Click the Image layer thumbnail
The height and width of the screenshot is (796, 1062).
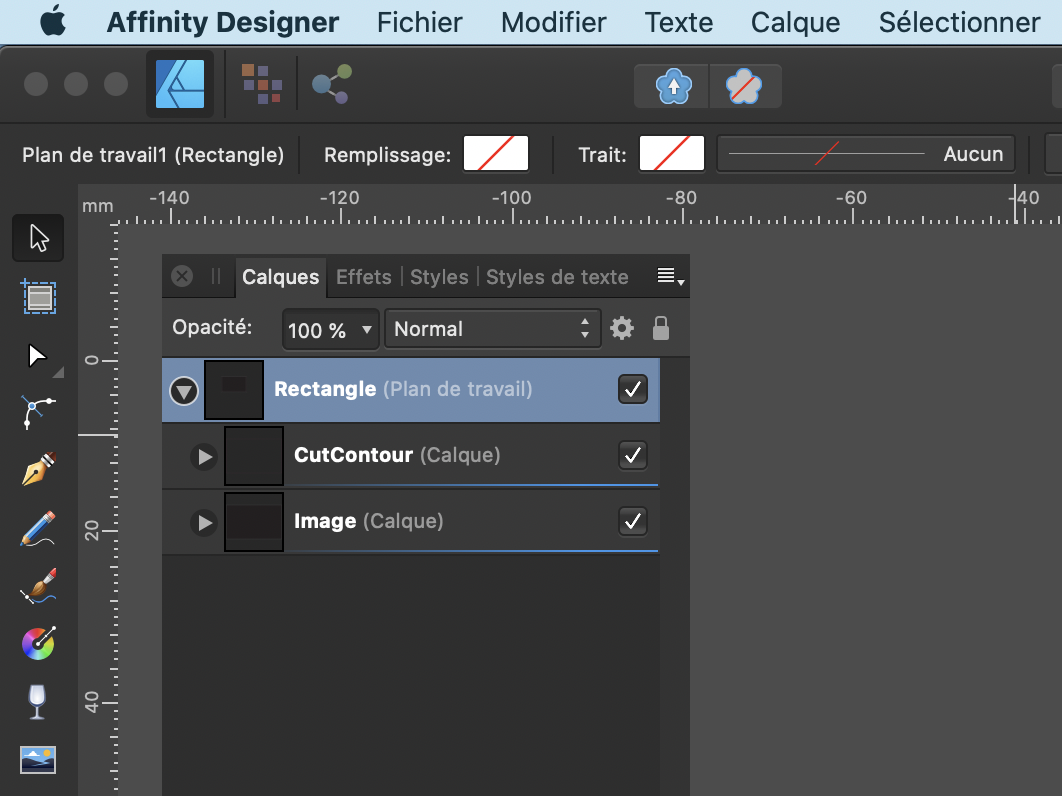(254, 522)
